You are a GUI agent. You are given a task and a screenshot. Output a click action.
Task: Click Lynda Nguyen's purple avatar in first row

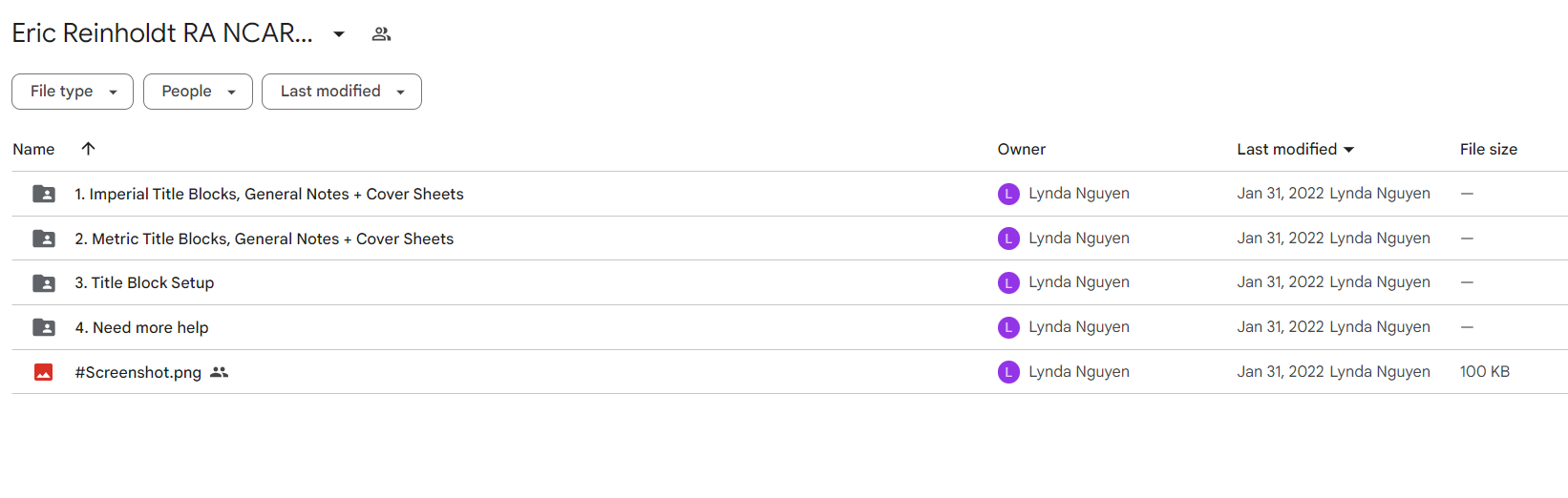coord(1008,194)
